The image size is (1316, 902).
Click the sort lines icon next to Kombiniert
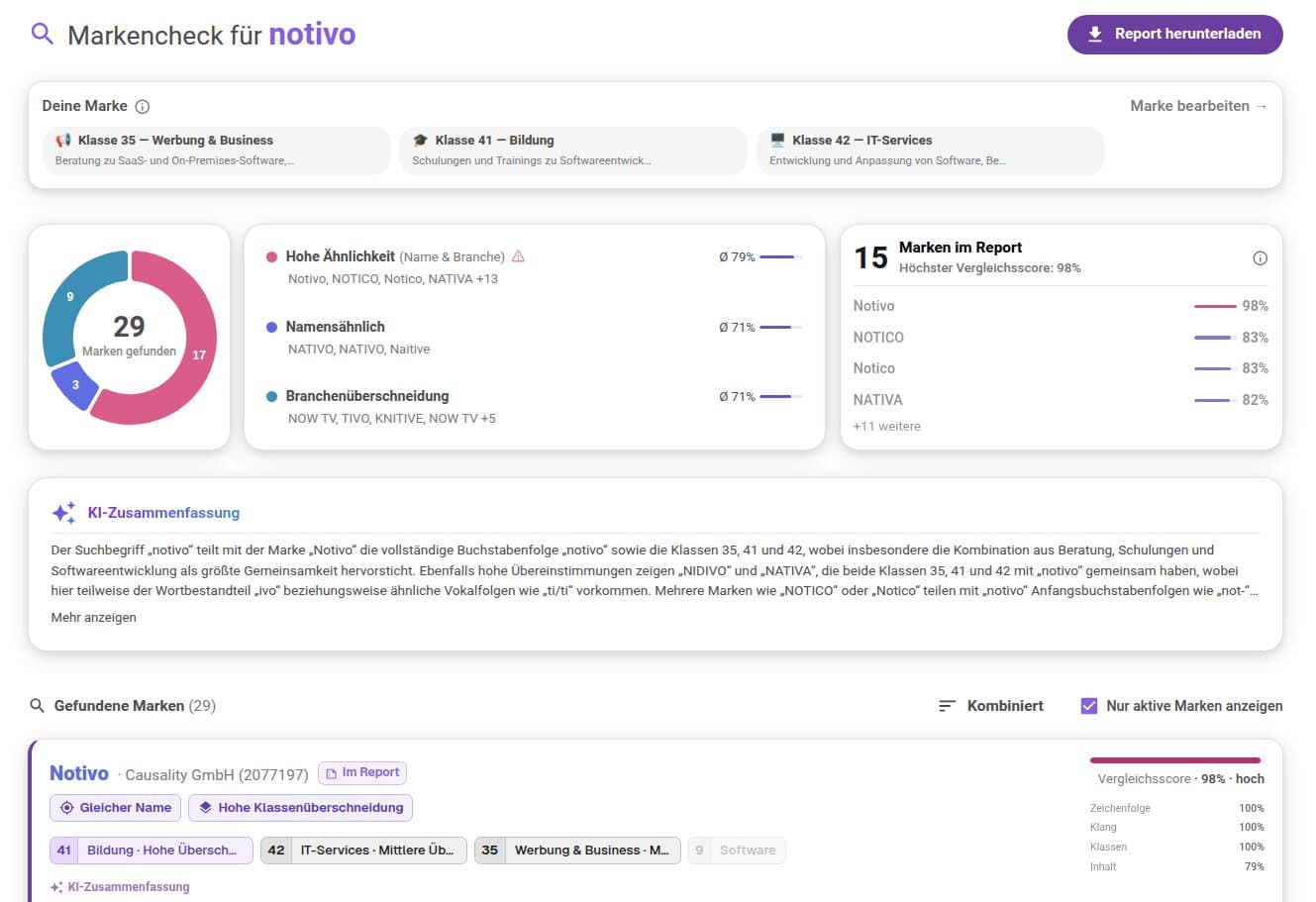tap(947, 706)
